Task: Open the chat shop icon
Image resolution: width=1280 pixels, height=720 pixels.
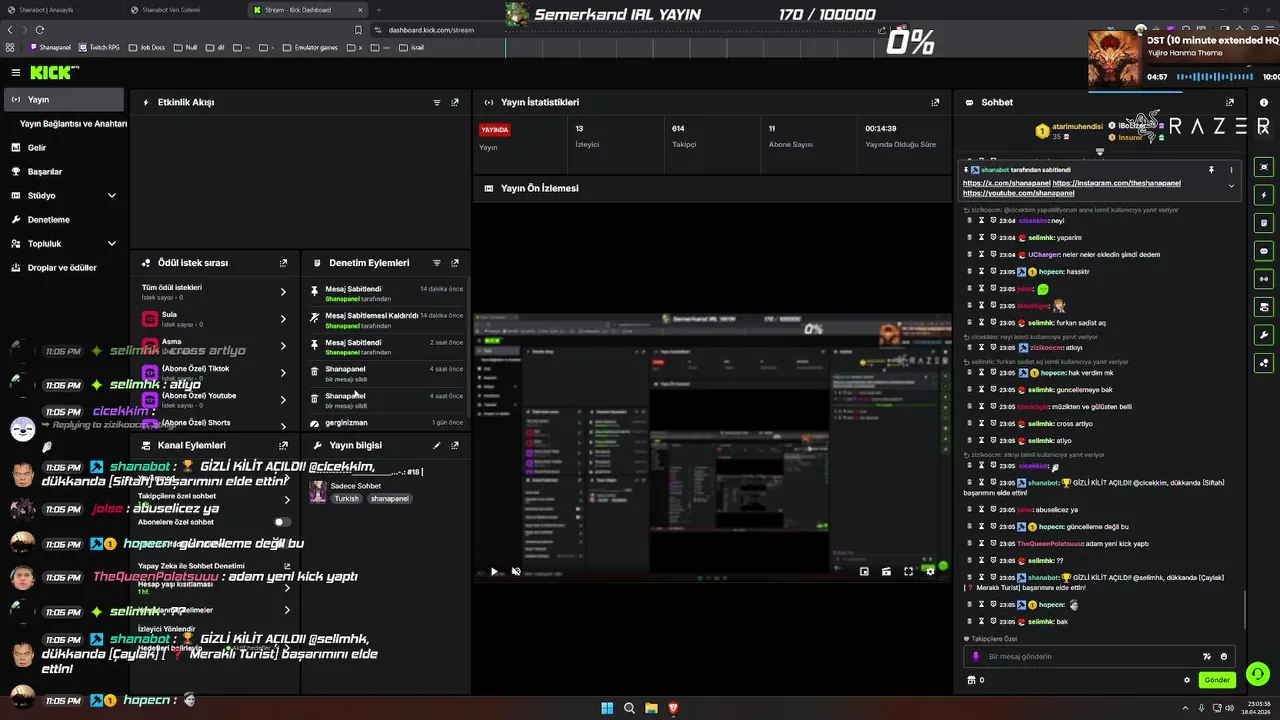Action: tap(970, 680)
